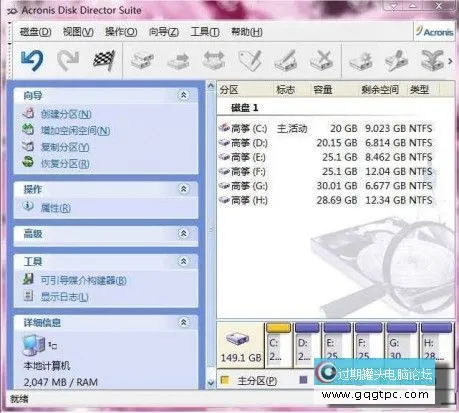Click the 显示日志 log icon

[28, 296]
